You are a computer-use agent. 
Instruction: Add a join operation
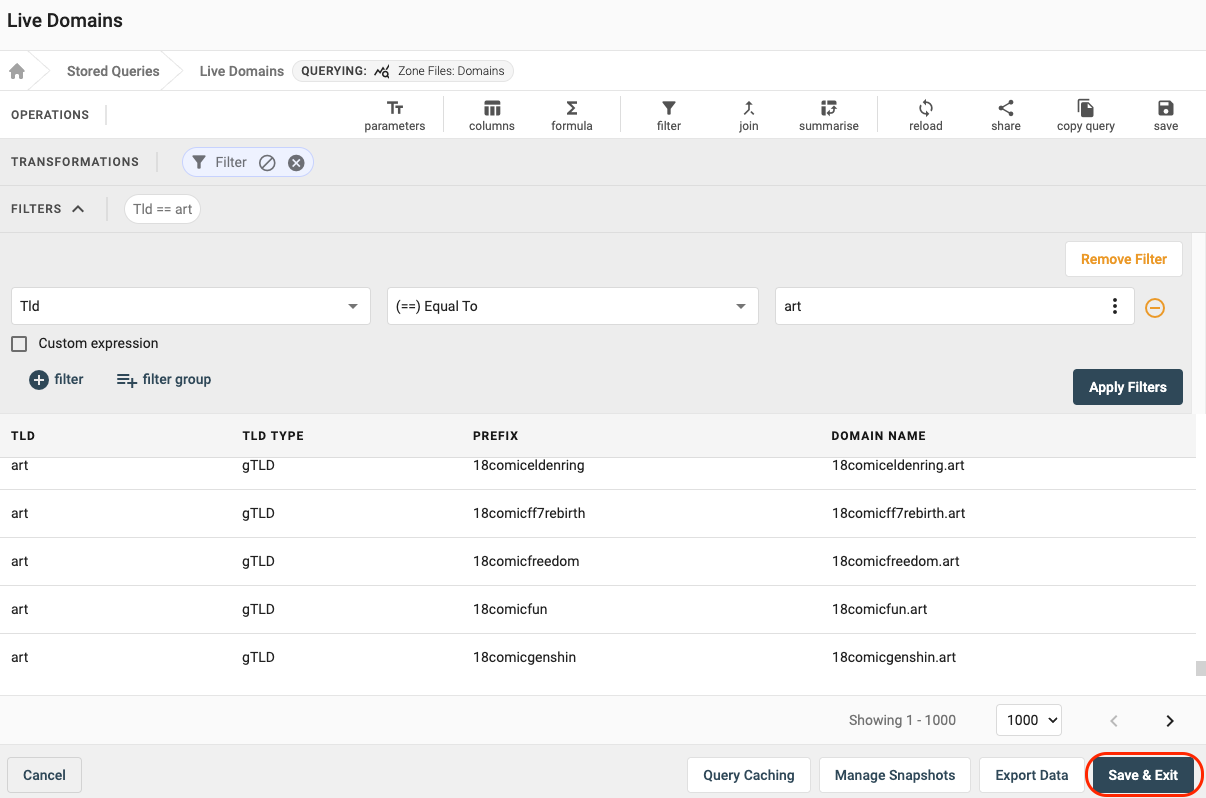point(748,115)
